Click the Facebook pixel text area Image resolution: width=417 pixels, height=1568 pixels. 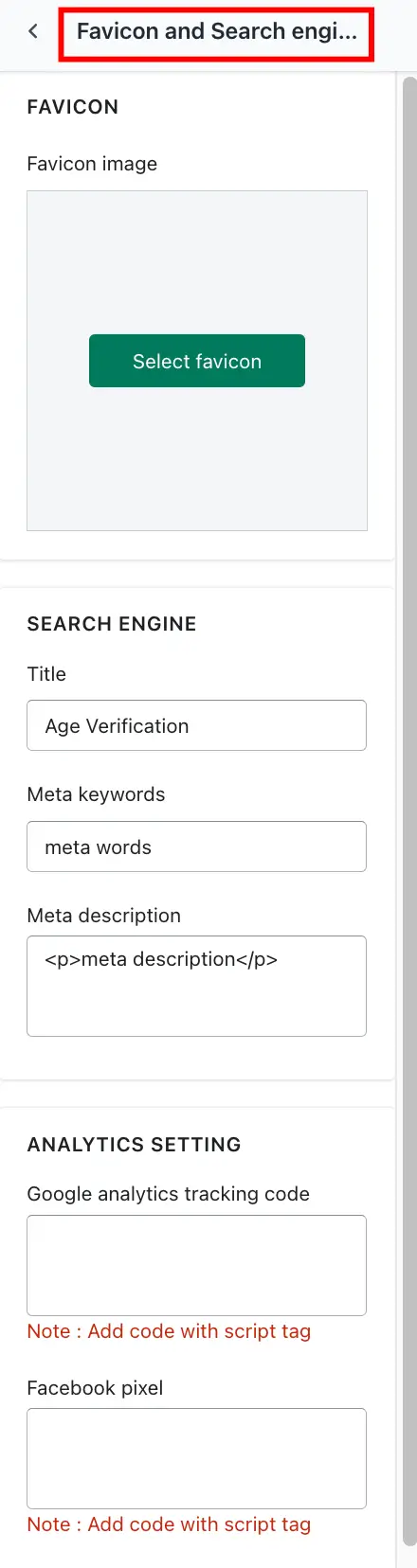click(x=196, y=1458)
